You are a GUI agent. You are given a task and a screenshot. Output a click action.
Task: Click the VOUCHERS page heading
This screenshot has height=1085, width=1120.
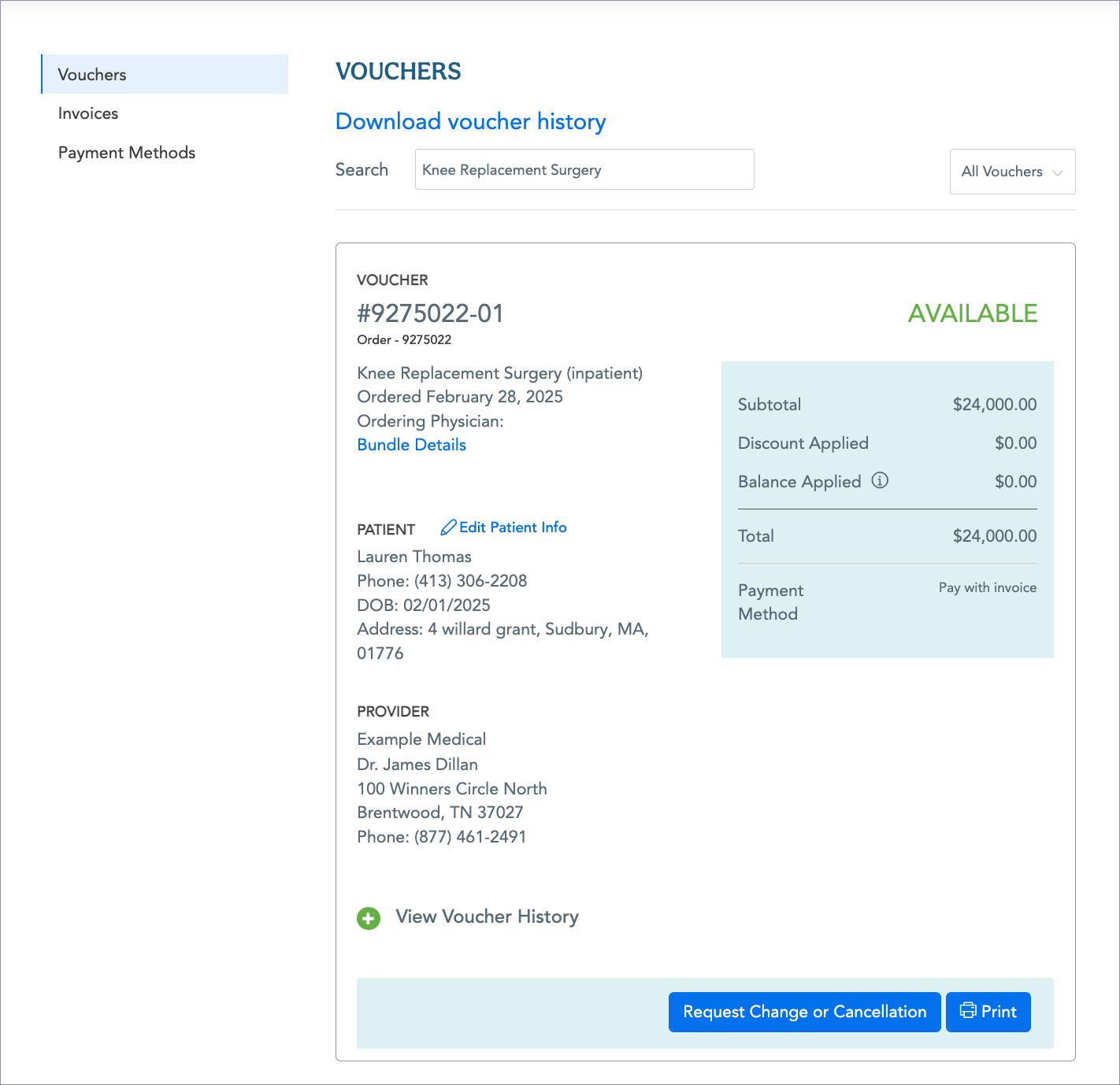click(x=399, y=72)
